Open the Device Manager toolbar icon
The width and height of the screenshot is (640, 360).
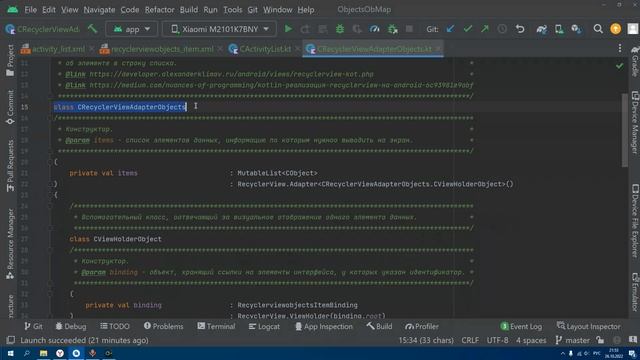(x=559, y=29)
